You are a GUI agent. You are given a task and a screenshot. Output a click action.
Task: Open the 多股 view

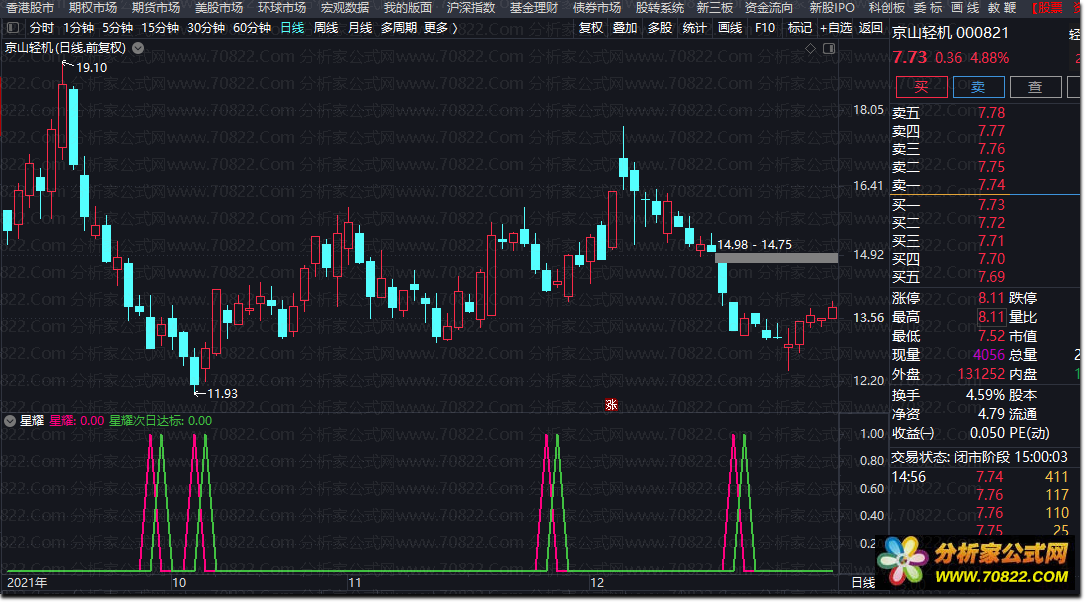[x=660, y=28]
